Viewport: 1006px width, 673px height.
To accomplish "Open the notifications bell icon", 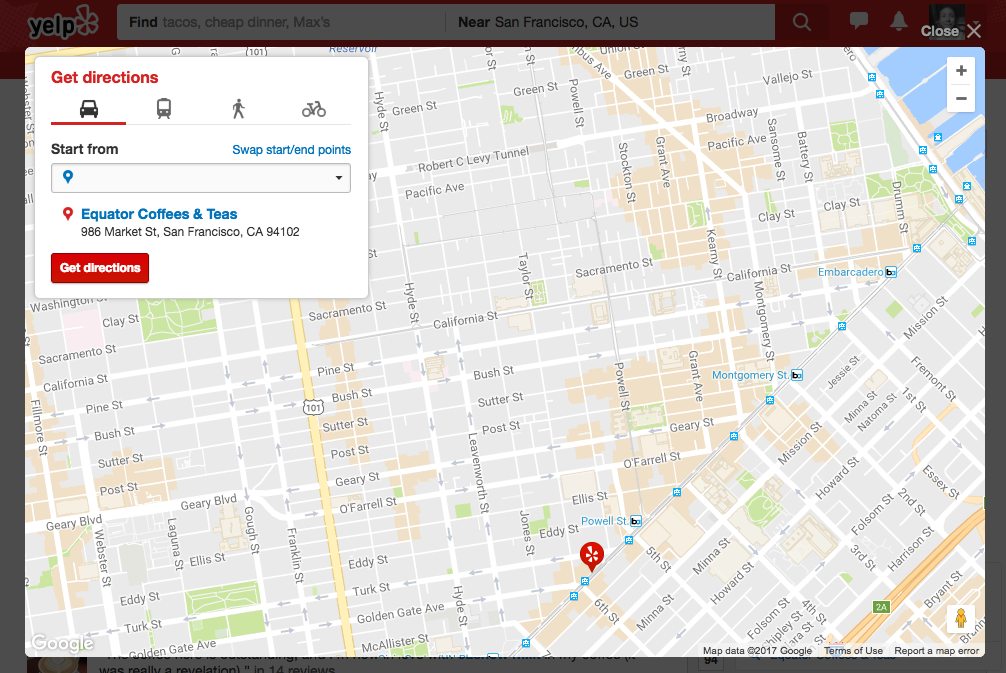I will [899, 21].
